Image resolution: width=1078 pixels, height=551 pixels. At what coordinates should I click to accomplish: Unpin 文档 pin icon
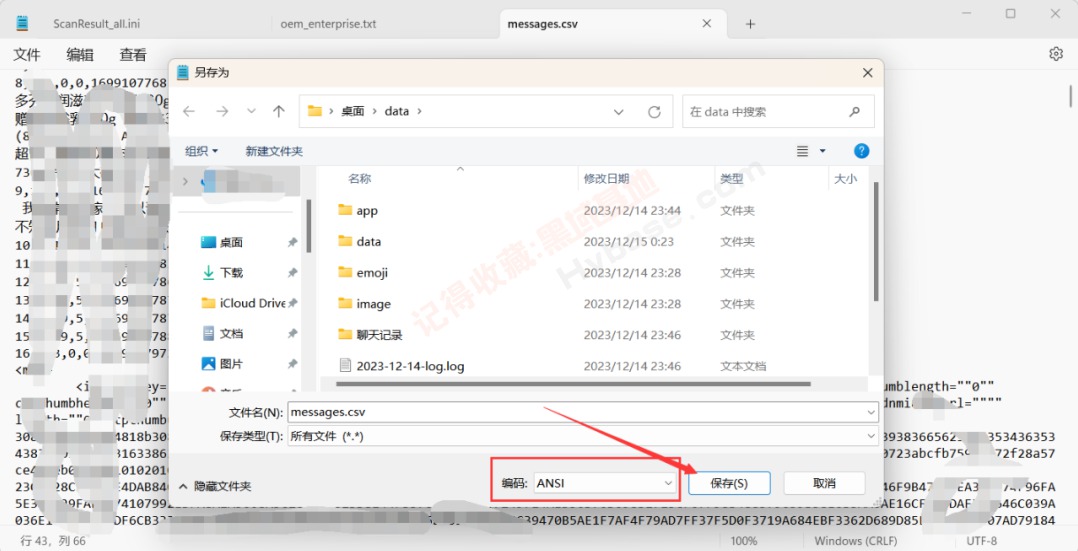pos(292,334)
